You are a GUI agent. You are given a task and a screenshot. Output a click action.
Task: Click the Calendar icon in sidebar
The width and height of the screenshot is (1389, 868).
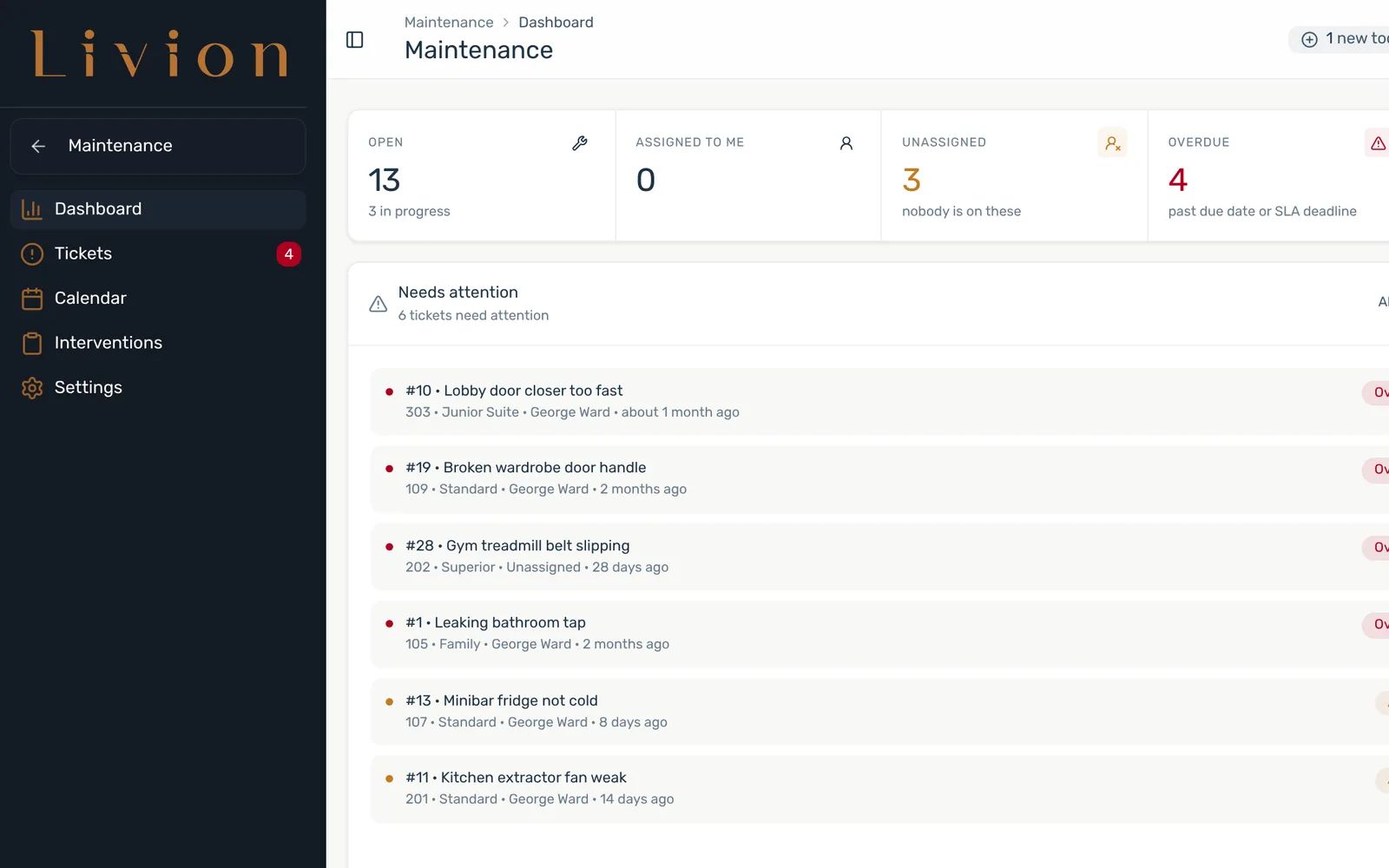point(32,299)
